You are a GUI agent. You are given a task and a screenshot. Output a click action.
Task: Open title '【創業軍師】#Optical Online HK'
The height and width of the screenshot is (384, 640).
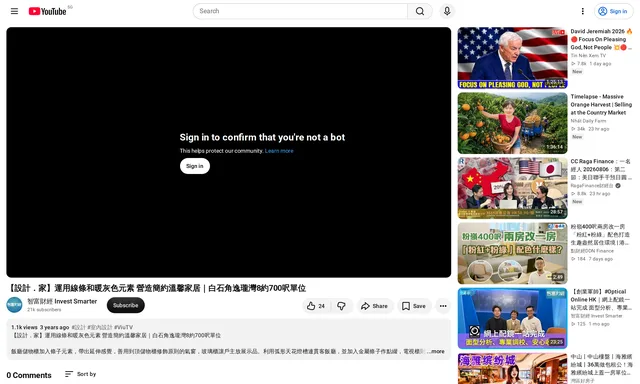(601, 300)
